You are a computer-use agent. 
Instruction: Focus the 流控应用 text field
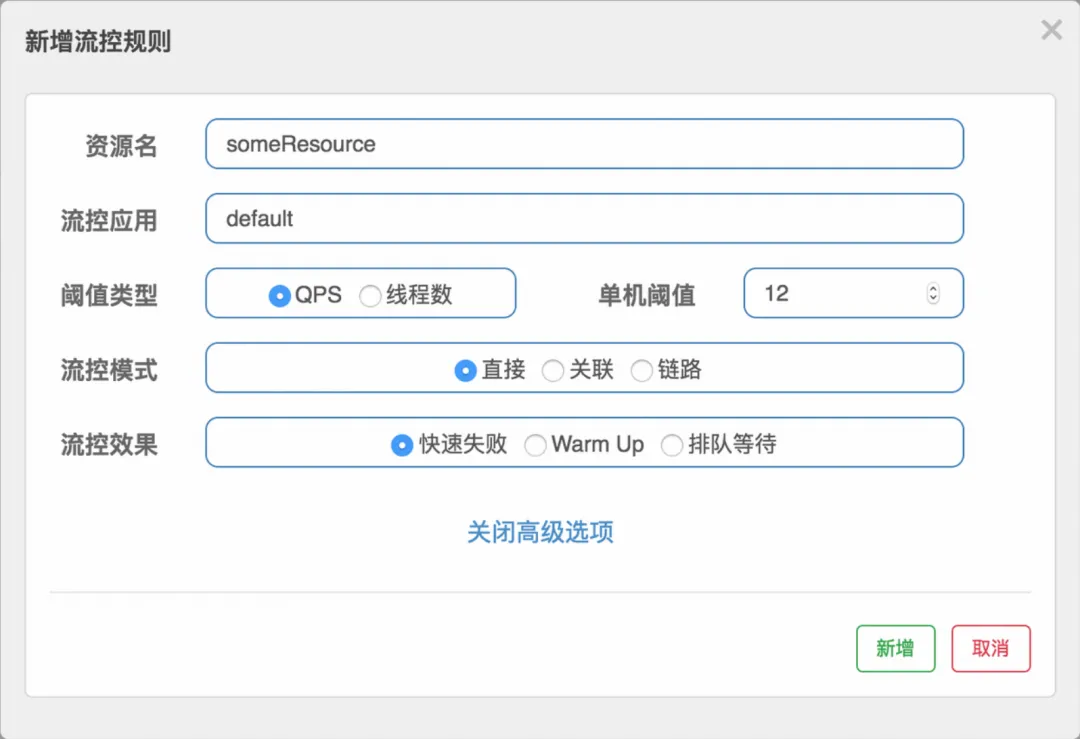click(x=584, y=219)
